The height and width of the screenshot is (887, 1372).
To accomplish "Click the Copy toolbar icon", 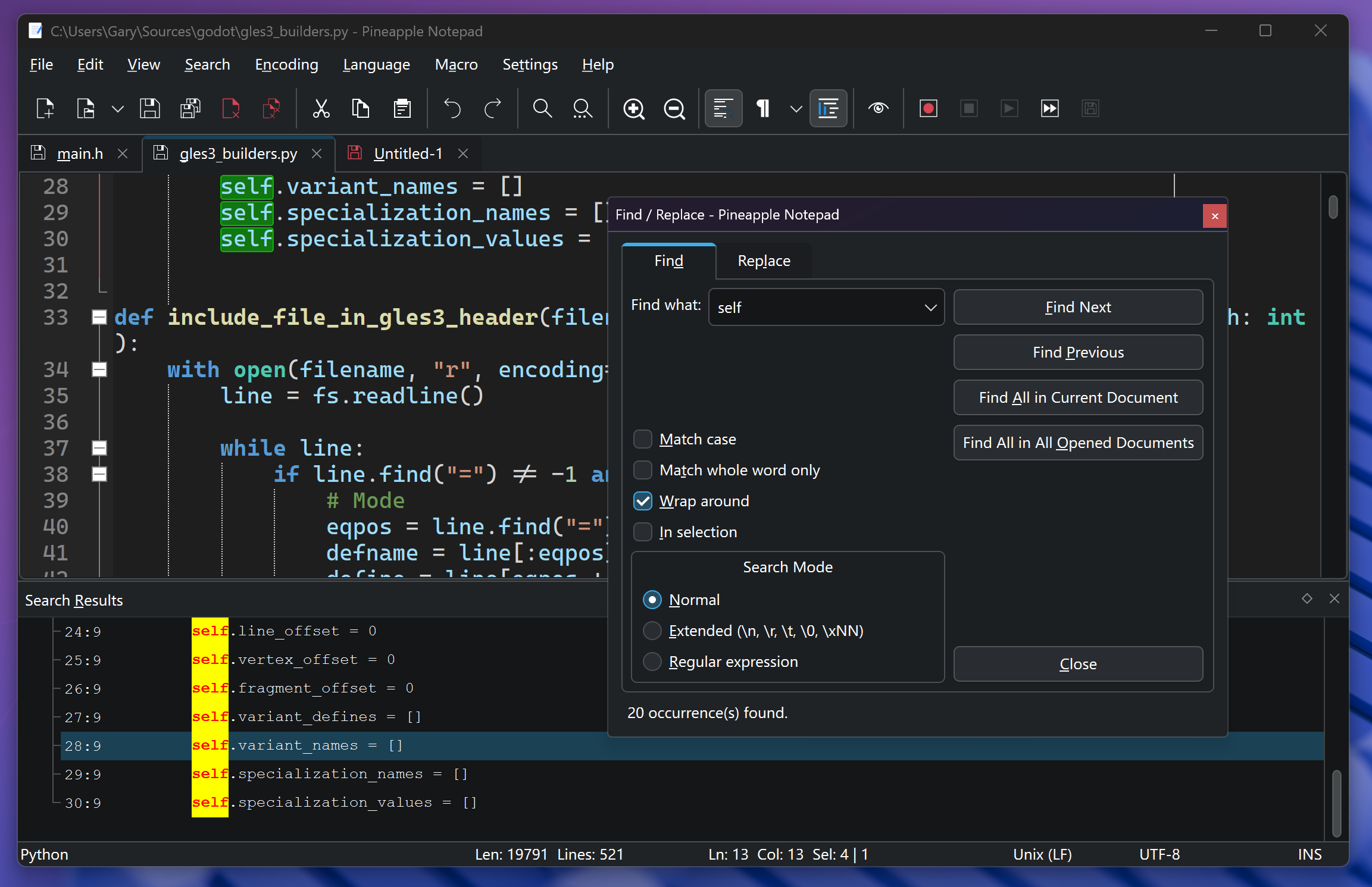I will 361,109.
